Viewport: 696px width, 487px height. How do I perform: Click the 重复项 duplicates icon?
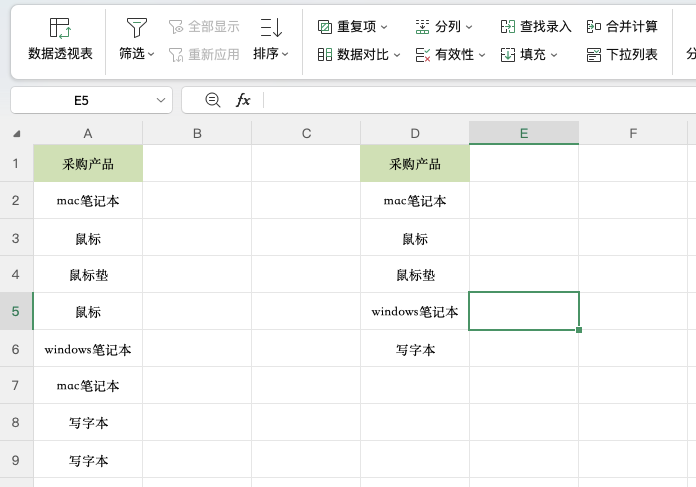click(x=324, y=27)
